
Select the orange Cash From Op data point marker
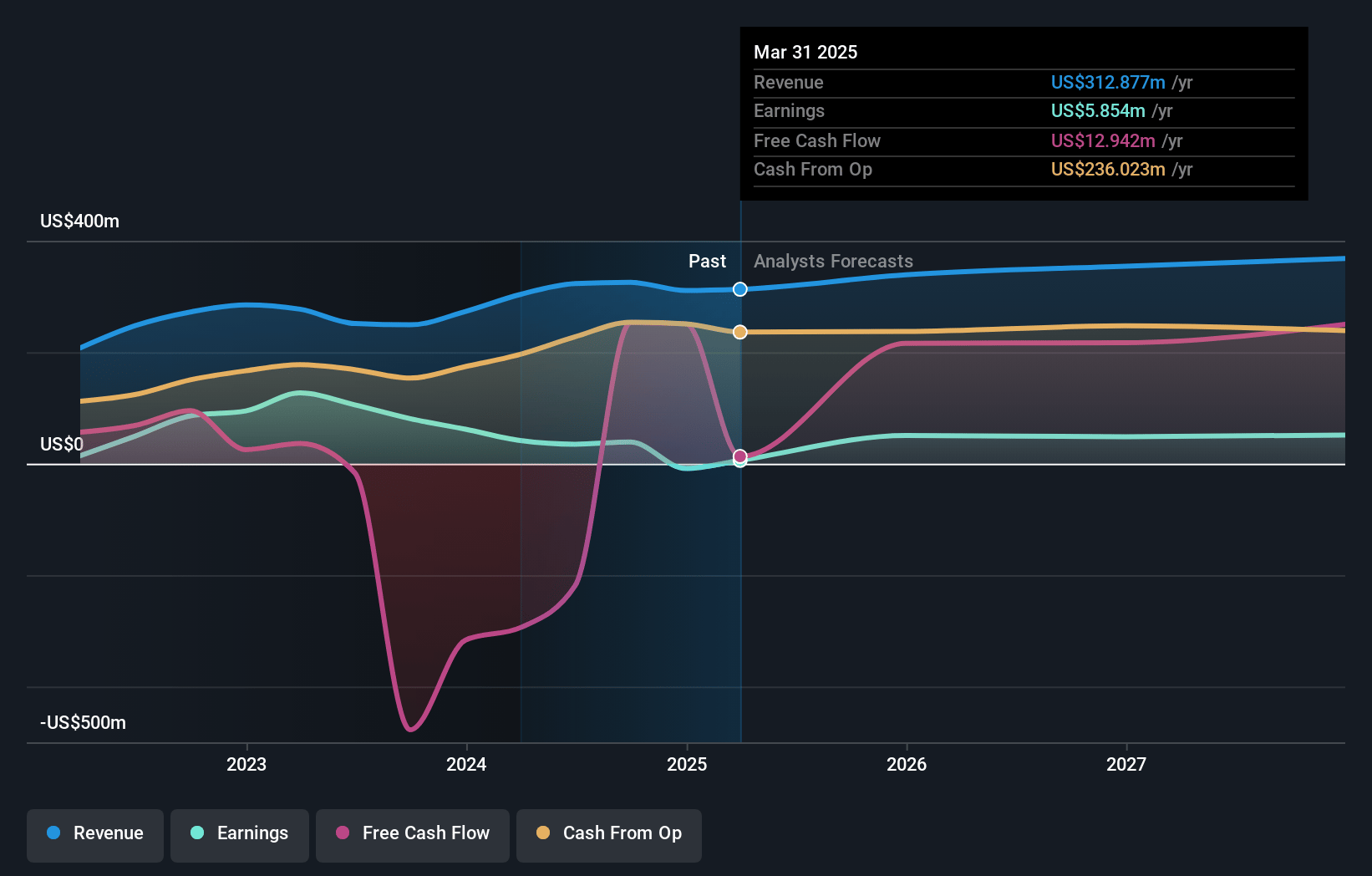click(x=740, y=332)
